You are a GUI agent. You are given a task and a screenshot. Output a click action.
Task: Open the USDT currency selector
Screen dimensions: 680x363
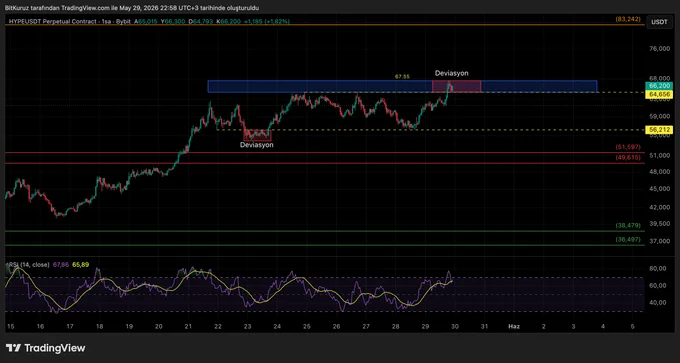pos(659,22)
